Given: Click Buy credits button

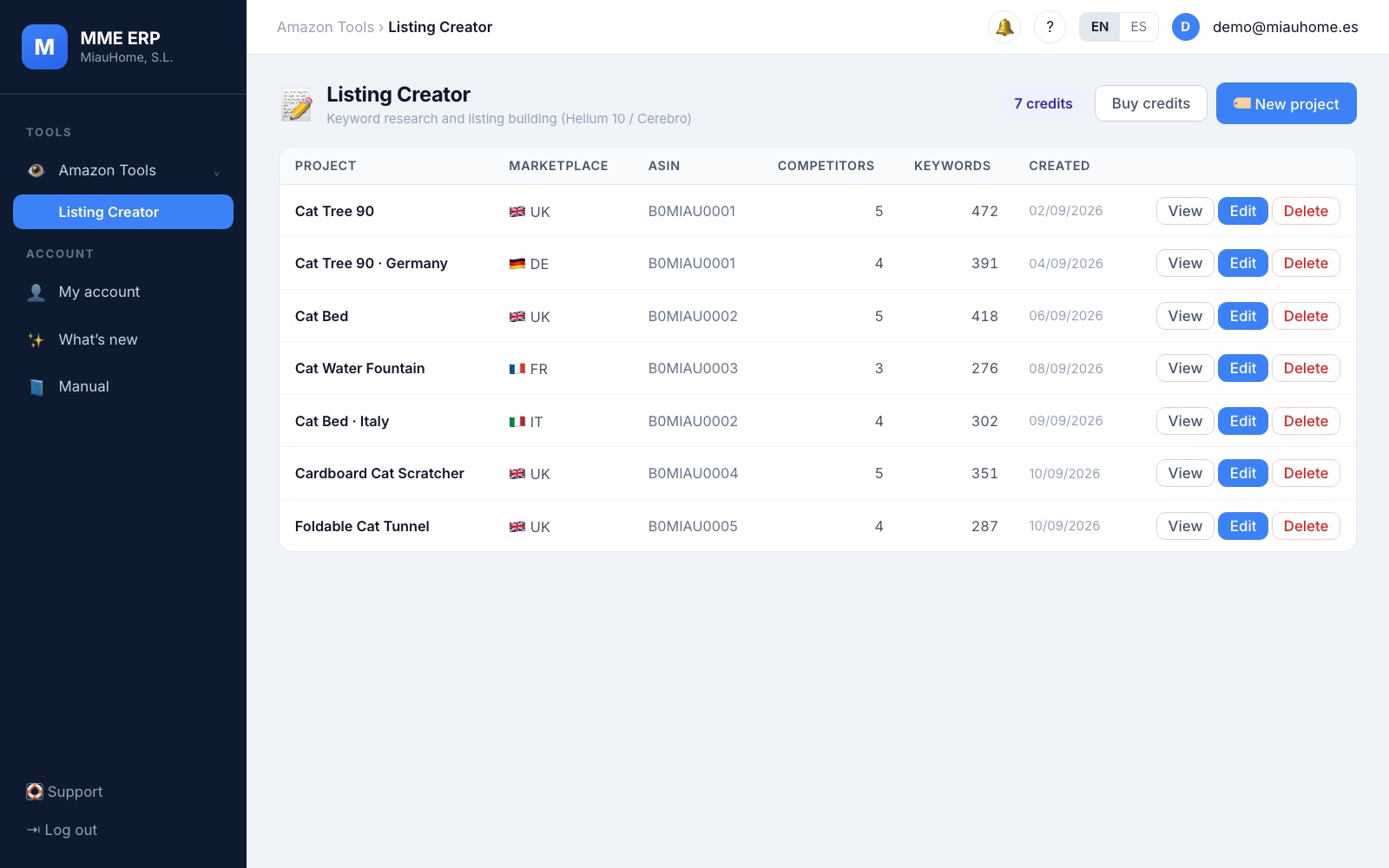Looking at the screenshot, I should (1150, 103).
